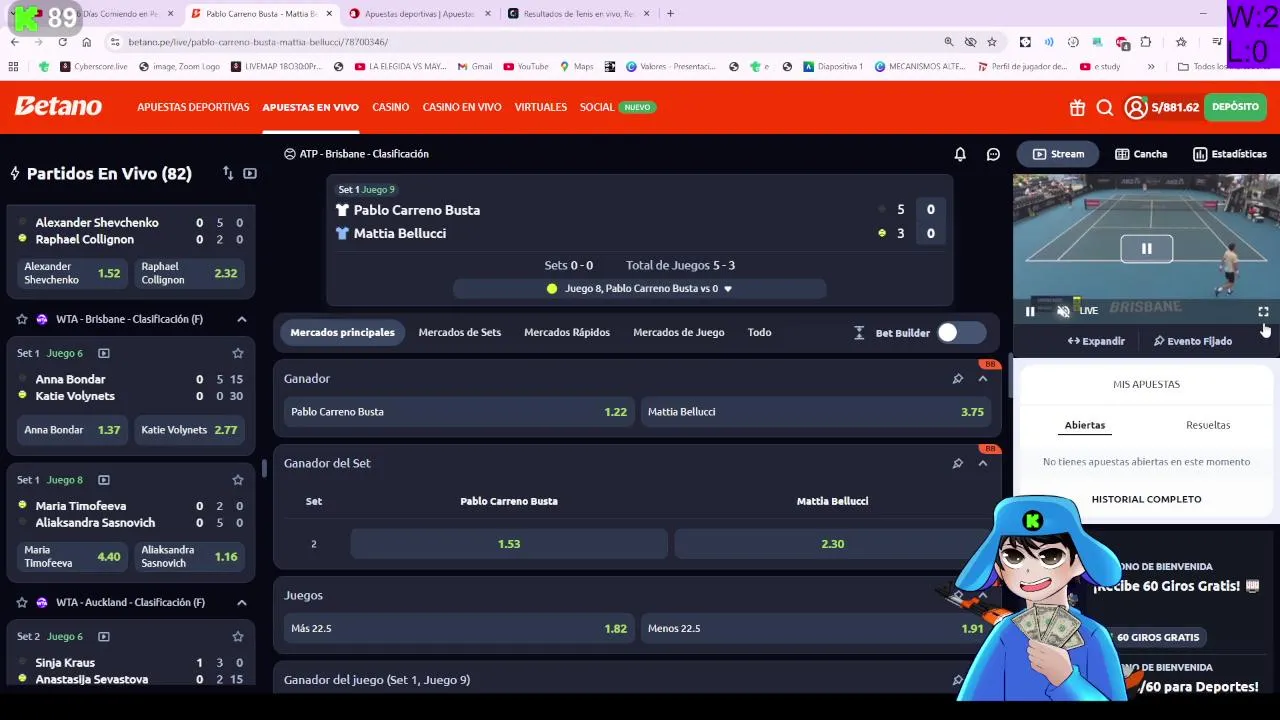Bet Más 22.5 games at 1.82

pyautogui.click(x=458, y=629)
